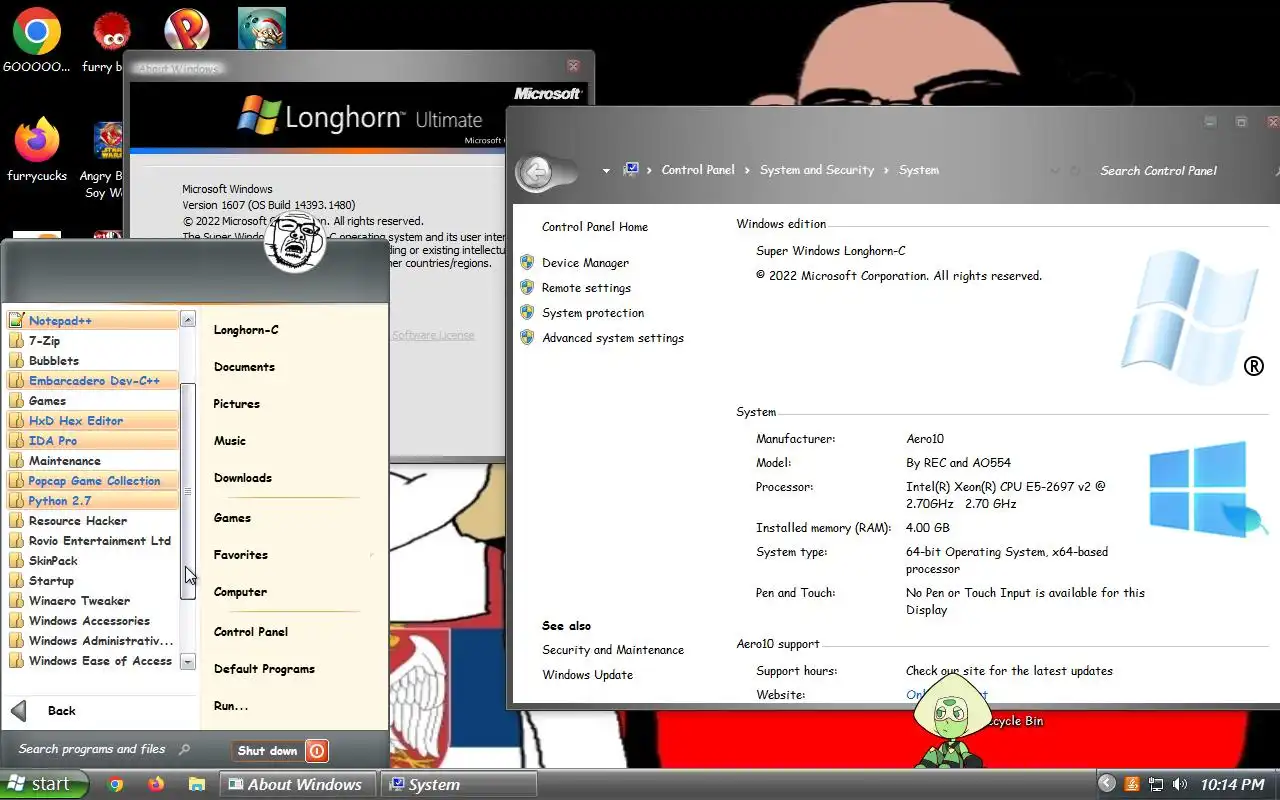This screenshot has width=1280, height=800.
Task: Open Control Panel from Start menu
Action: tap(251, 632)
